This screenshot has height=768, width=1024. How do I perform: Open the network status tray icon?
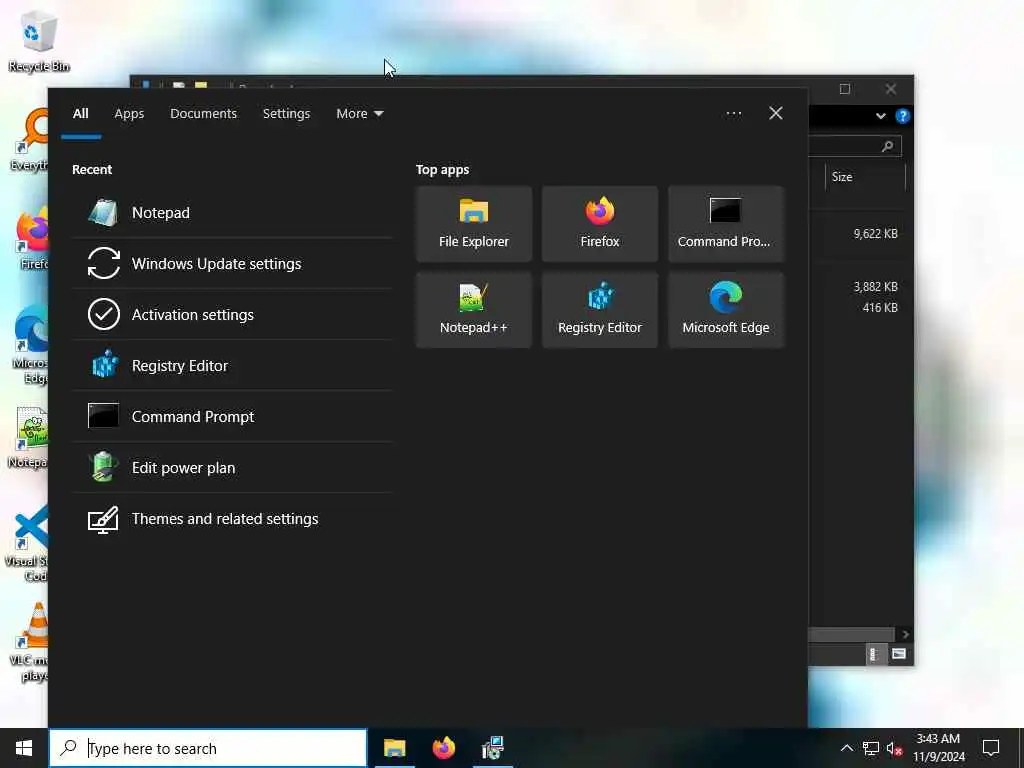pyautogui.click(x=870, y=748)
